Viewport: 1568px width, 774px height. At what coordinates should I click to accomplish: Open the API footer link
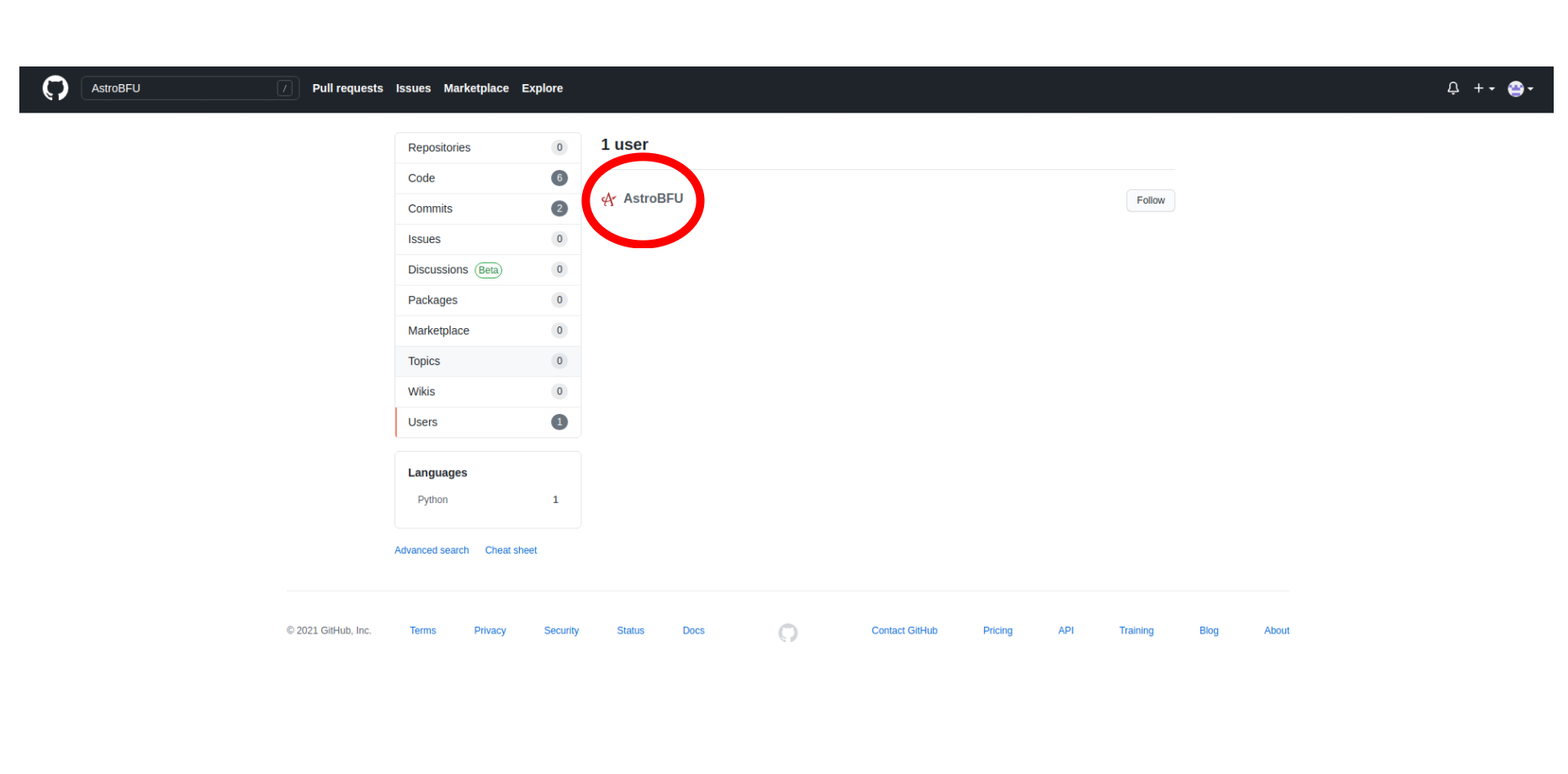[1066, 631]
